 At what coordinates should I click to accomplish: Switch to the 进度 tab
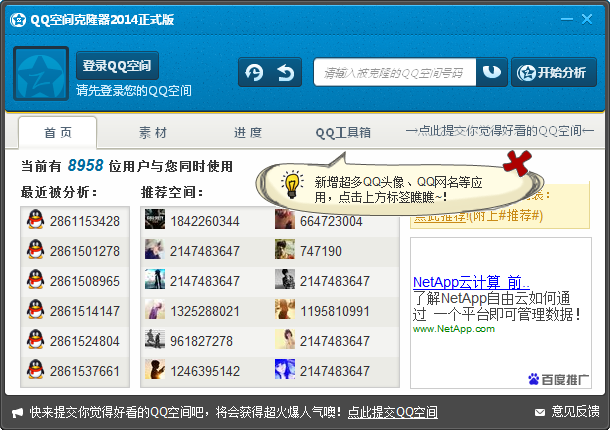coord(248,133)
